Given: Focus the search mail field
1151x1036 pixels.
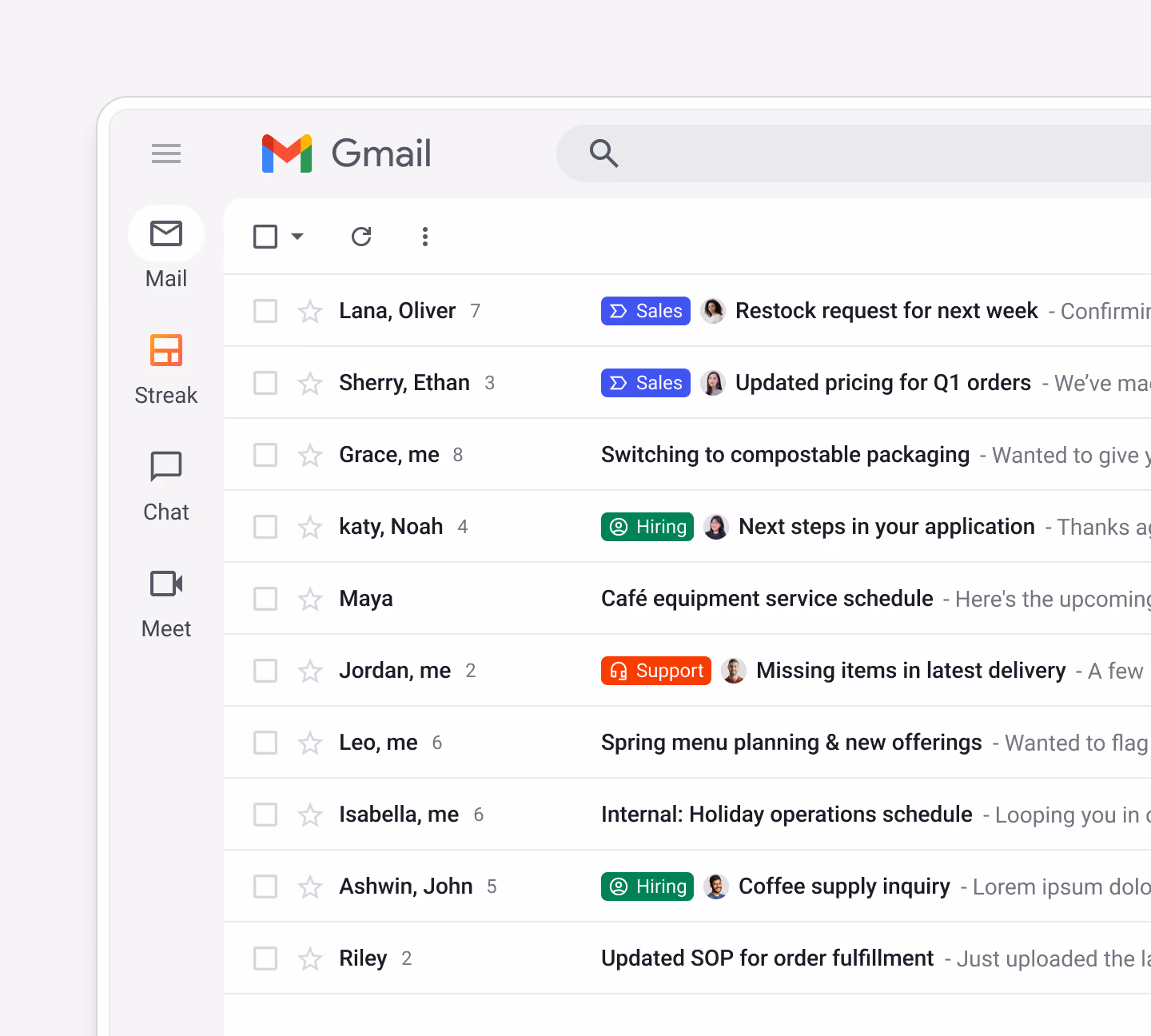Looking at the screenshot, I should click(x=854, y=153).
